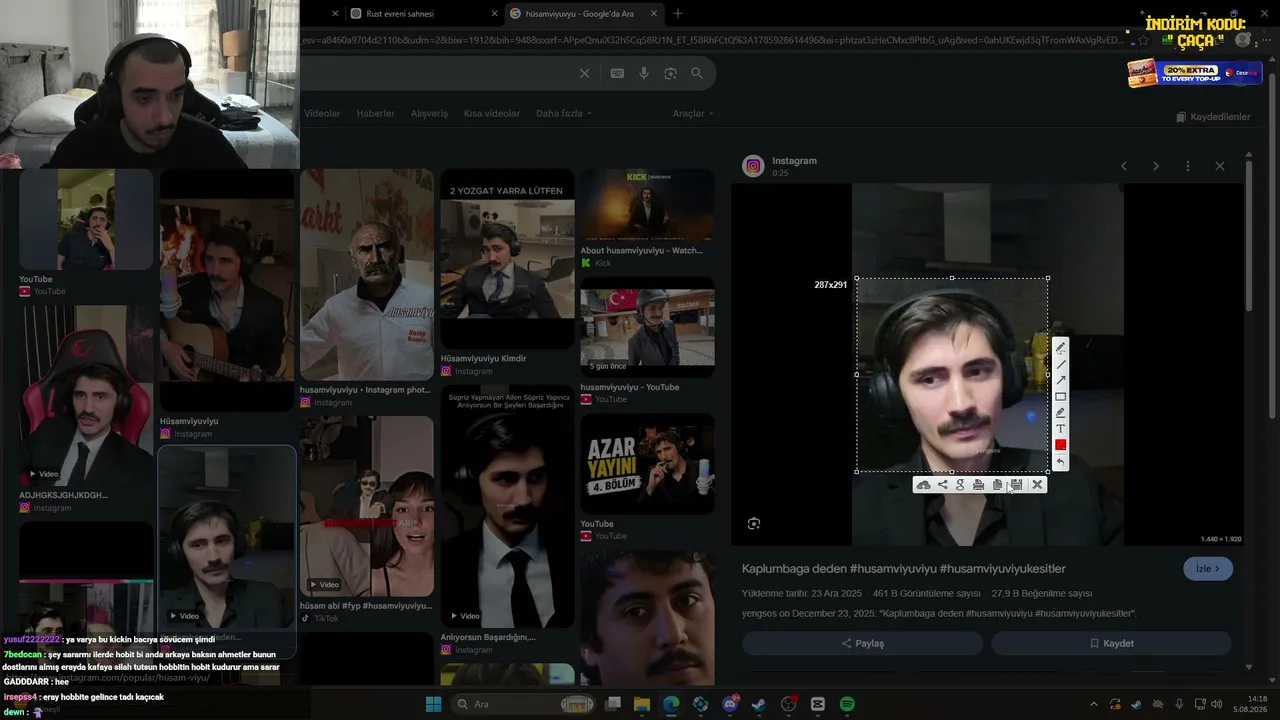The width and height of the screenshot is (1280, 720).
Task: Open Kaydedilenler saved items
Action: pos(1214,117)
